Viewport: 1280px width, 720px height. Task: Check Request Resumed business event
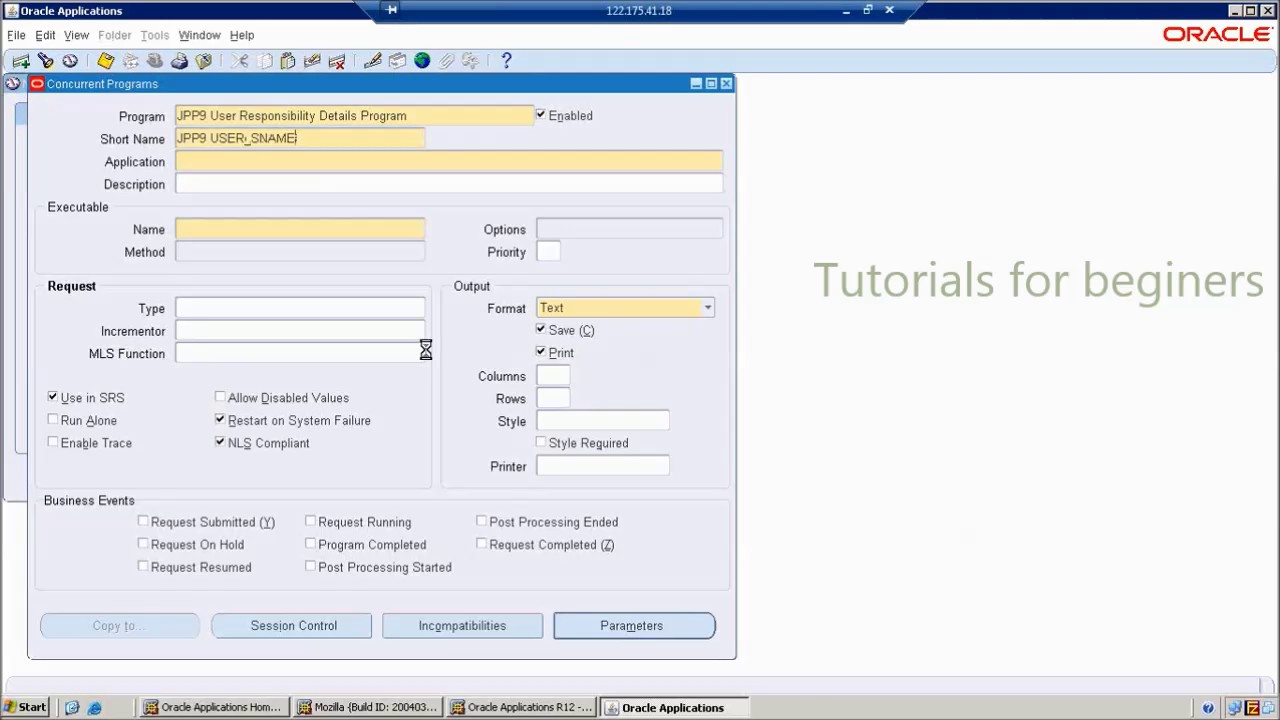coord(143,566)
